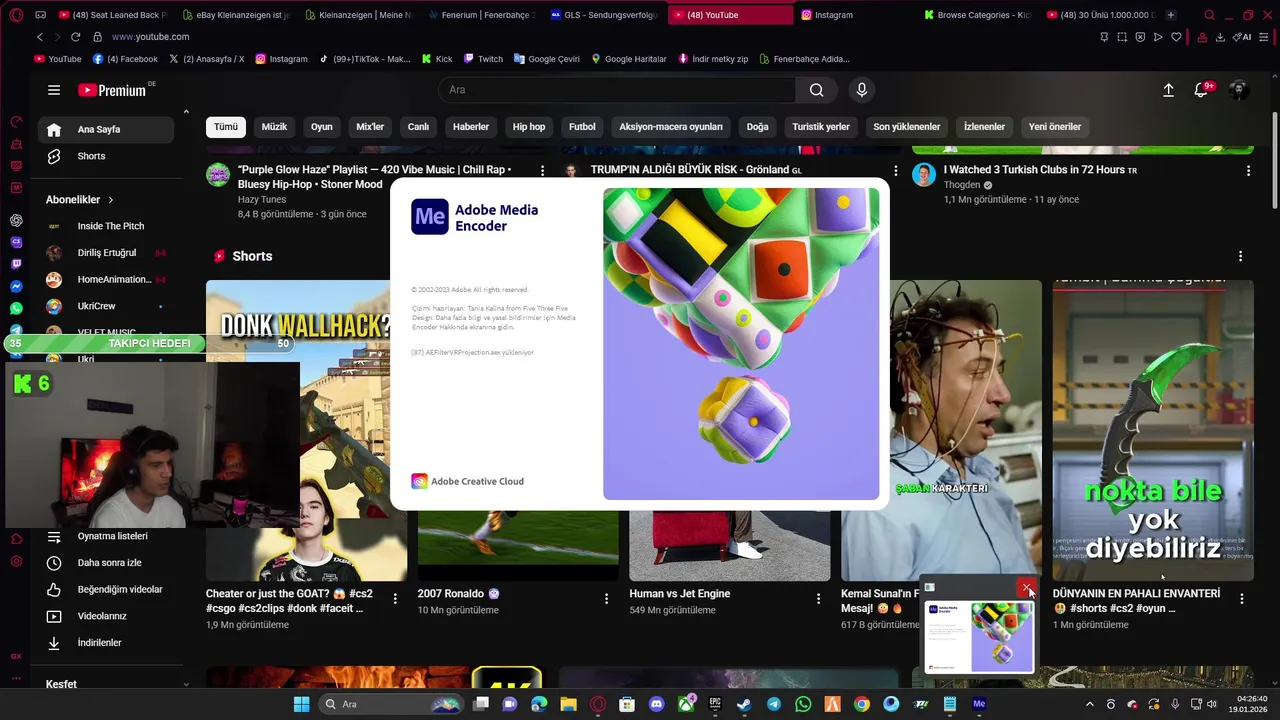Switch to the GLS Sendungsverfolgung browser tab
Viewport: 1280px width, 720px height.
(x=605, y=15)
